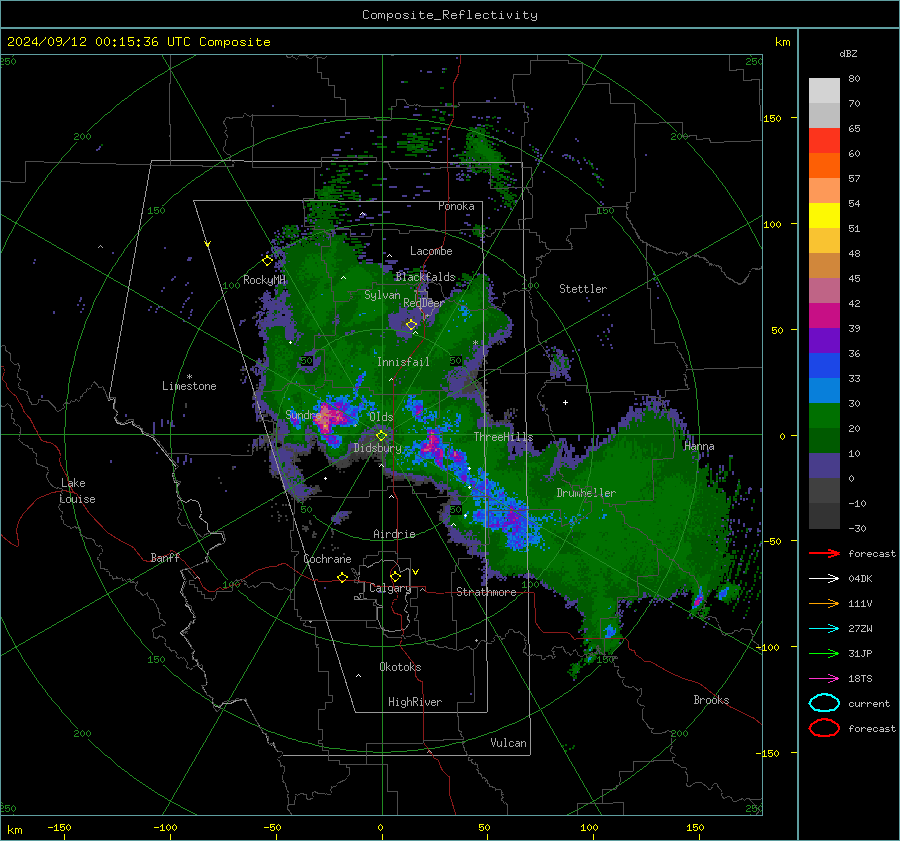Select the Didsbury label
This screenshot has height=841, width=900.
377,448
